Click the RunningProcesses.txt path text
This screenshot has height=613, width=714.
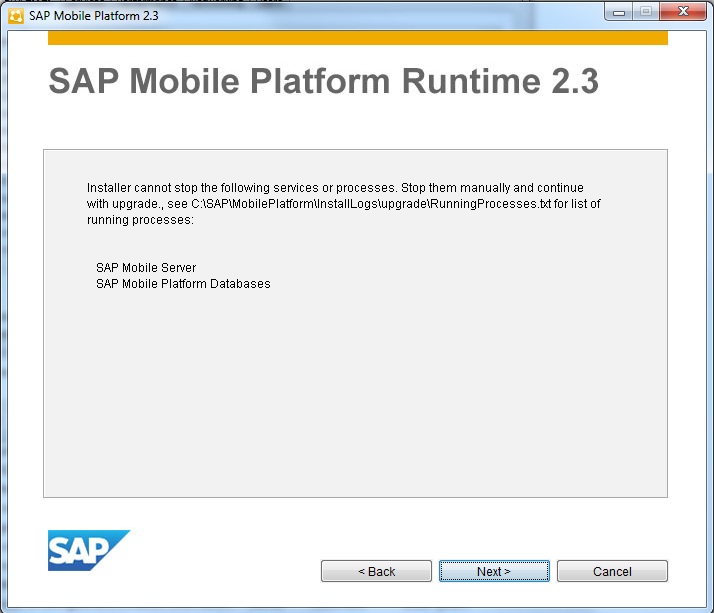click(371, 204)
